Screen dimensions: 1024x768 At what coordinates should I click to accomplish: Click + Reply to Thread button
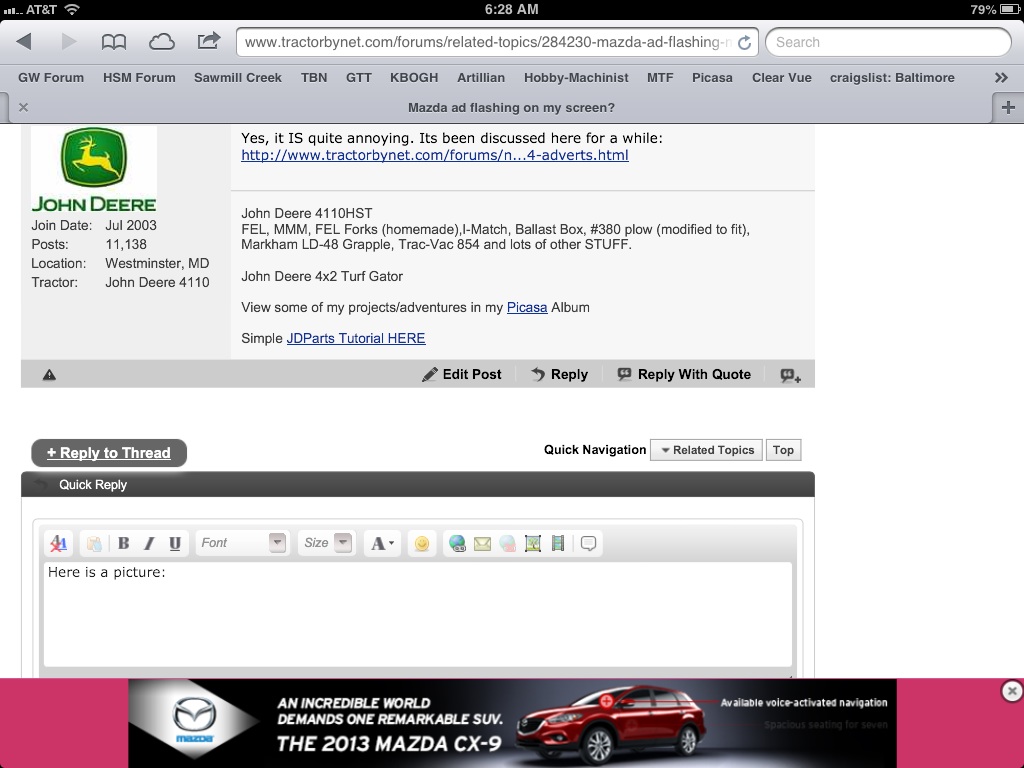(x=109, y=453)
